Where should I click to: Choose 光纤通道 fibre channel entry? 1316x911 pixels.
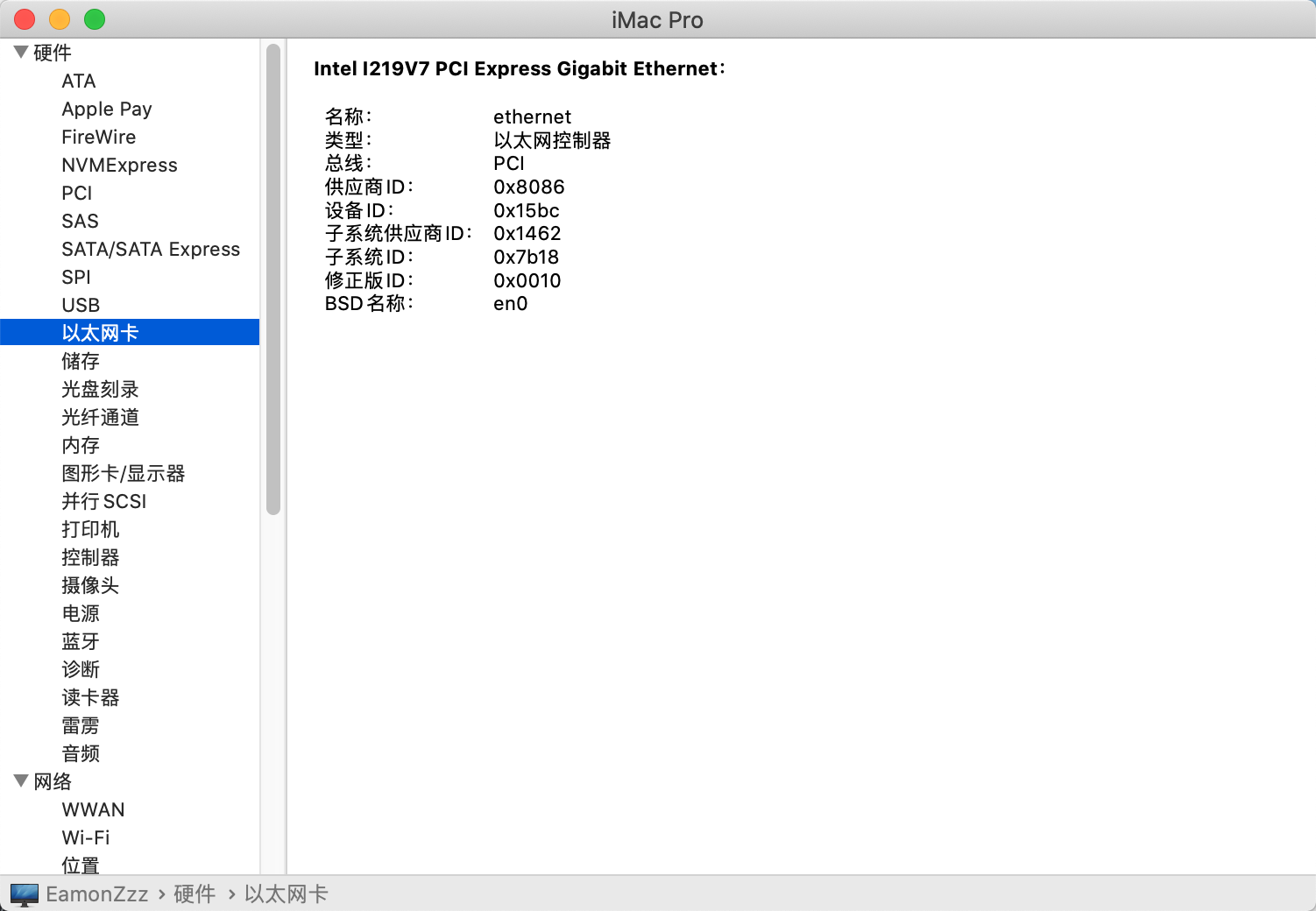100,417
